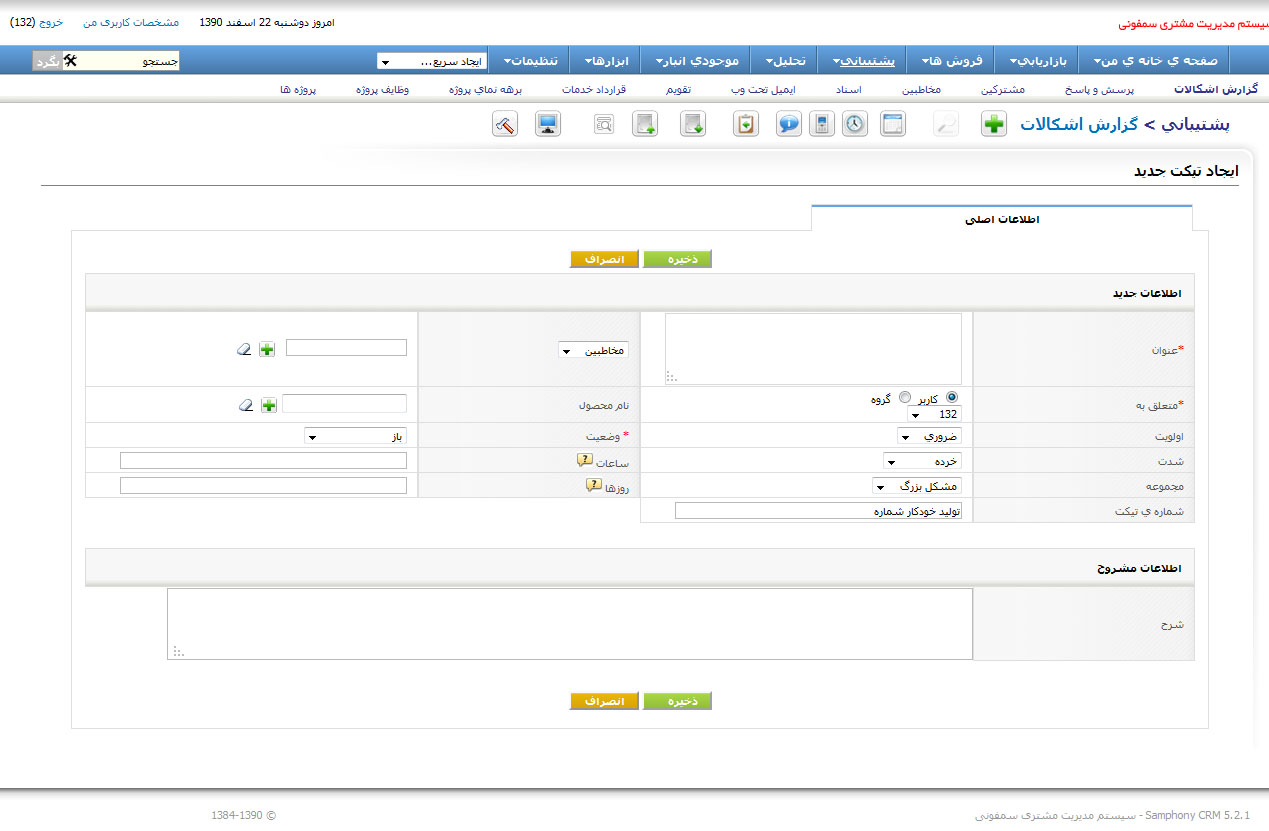
Task: Open the calendar toolbar icon
Action: (892, 125)
